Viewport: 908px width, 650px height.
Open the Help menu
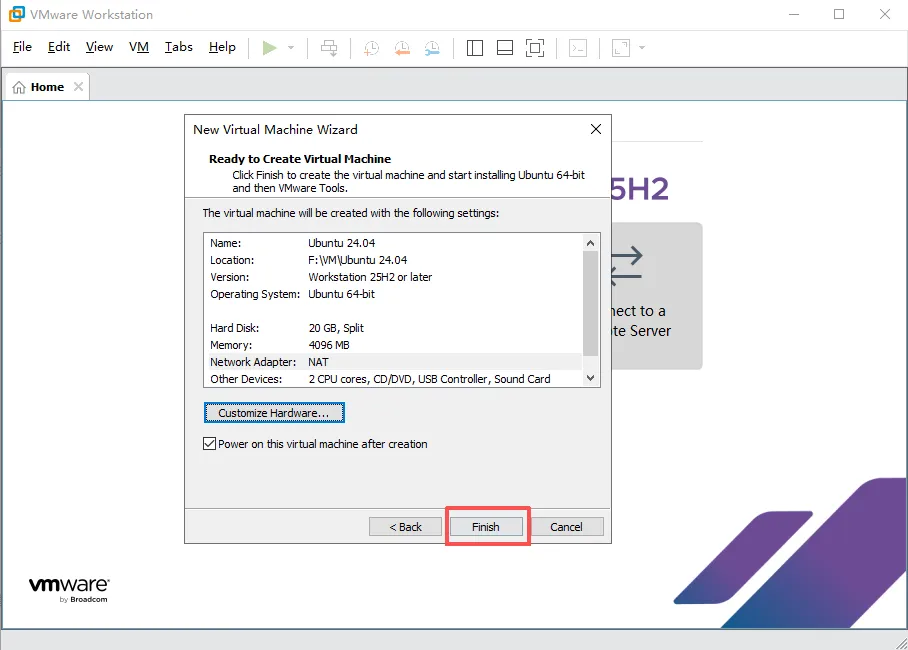pos(222,47)
